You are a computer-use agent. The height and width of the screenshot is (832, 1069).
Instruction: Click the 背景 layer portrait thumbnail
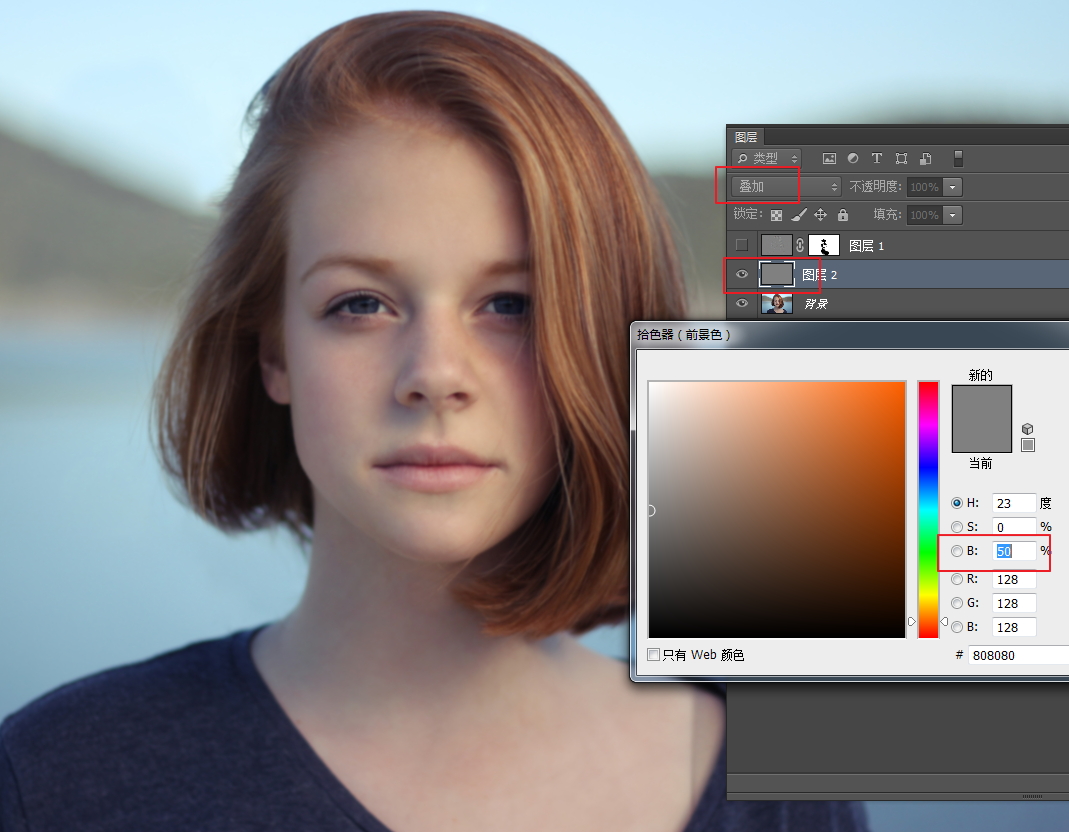point(777,303)
